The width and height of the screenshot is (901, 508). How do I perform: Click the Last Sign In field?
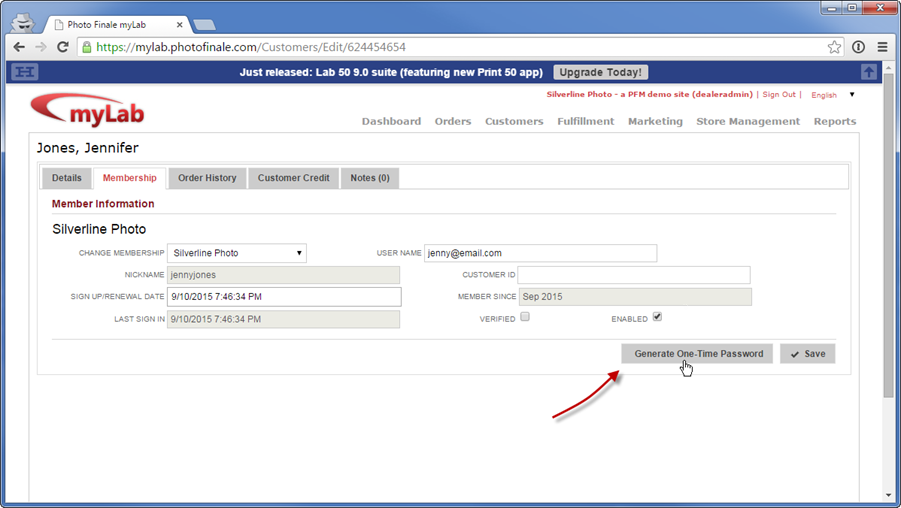point(284,319)
